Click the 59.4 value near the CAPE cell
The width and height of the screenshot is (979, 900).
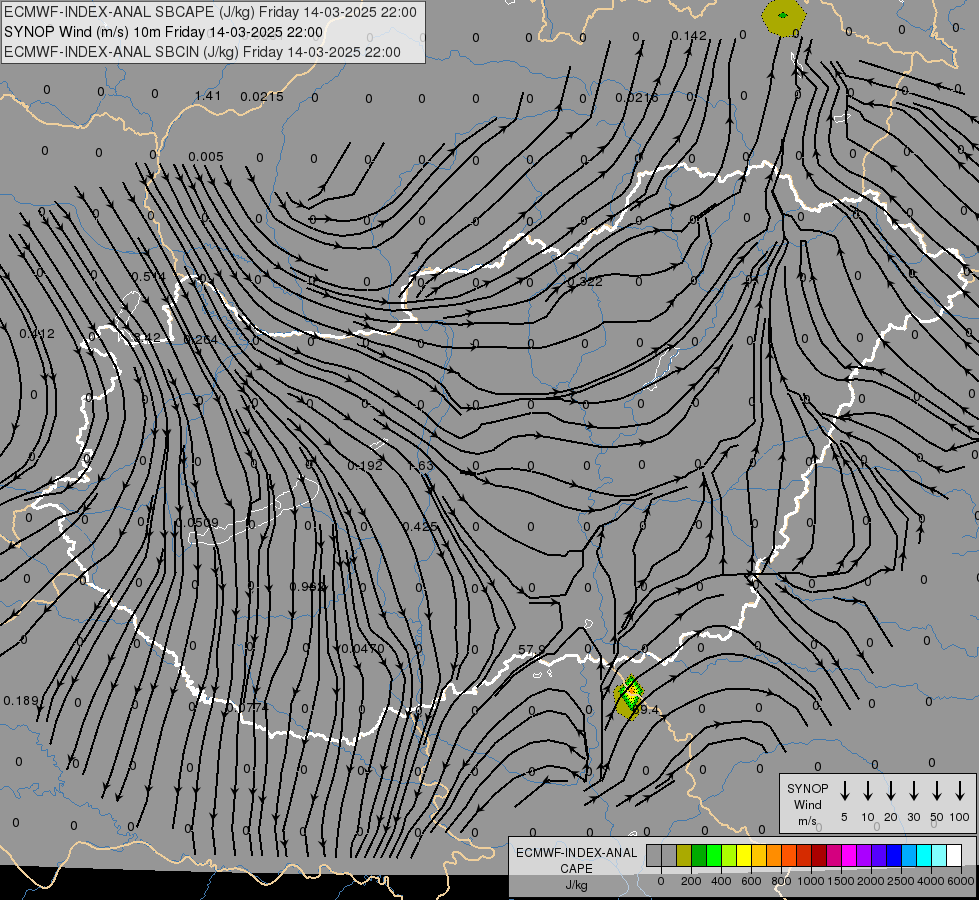(x=645, y=710)
